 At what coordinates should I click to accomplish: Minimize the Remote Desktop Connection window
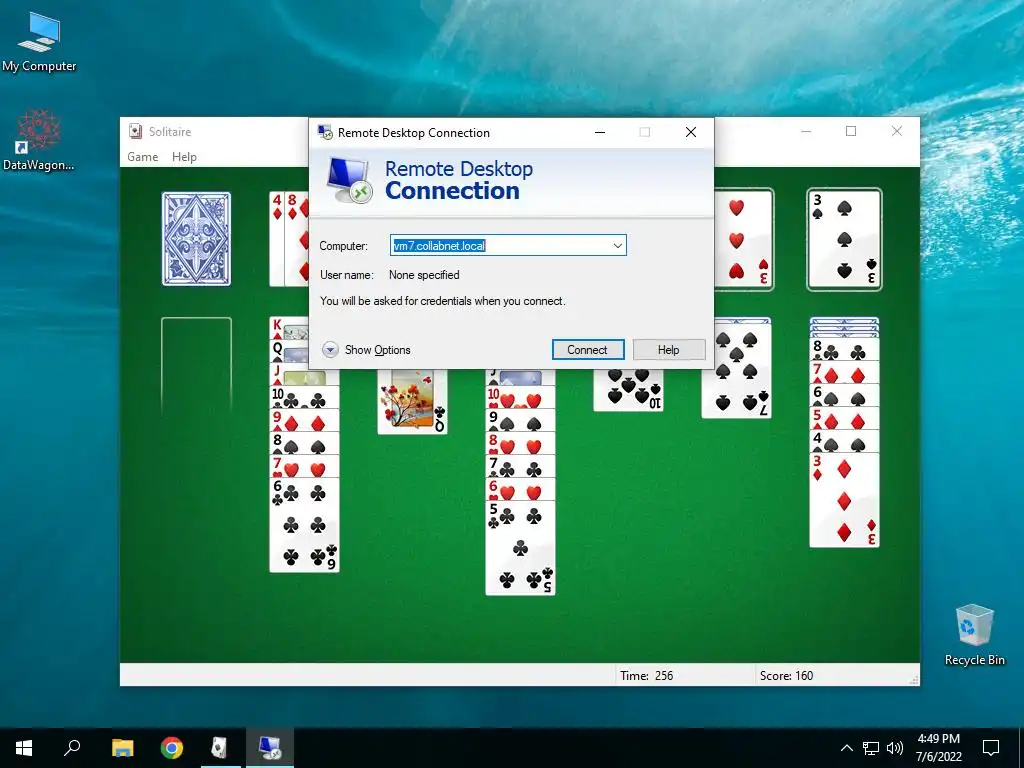point(600,132)
